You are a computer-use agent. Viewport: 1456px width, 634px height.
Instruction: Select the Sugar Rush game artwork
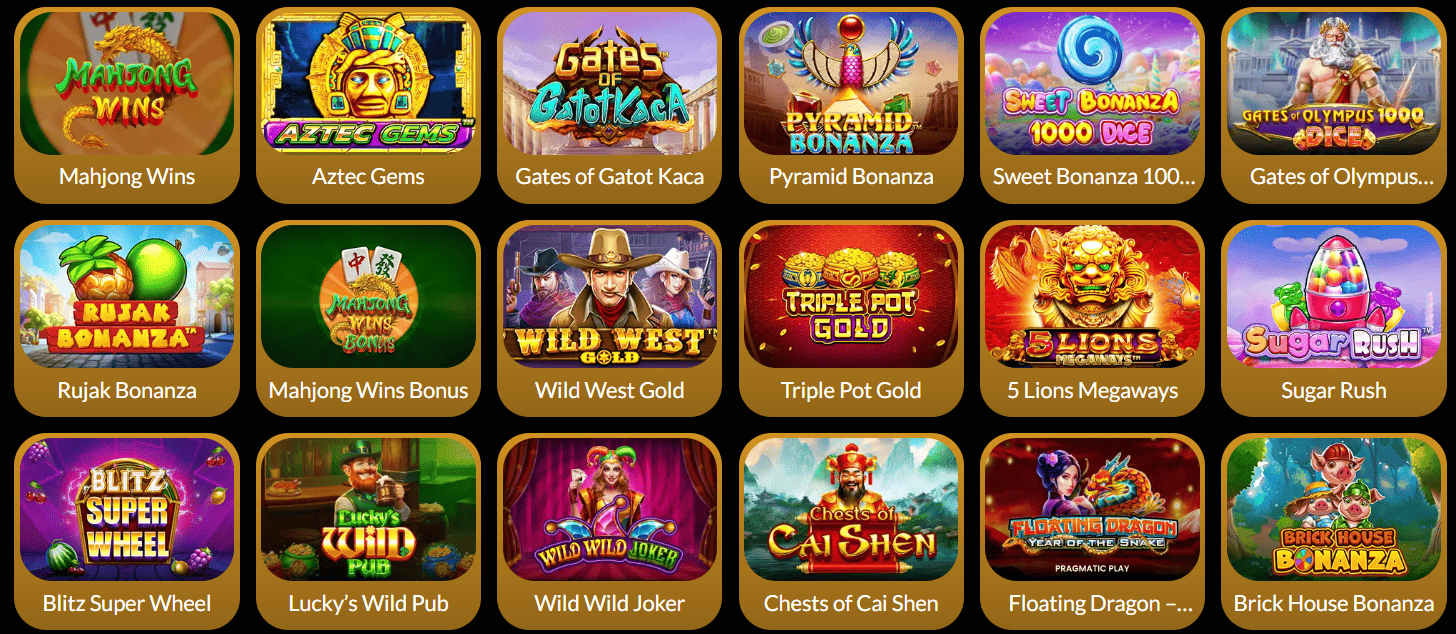click(x=1334, y=297)
